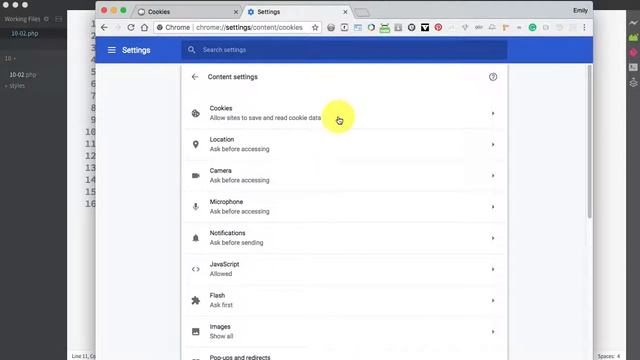This screenshot has width=640, height=360.
Task: Click Images row text
Action: [221, 331]
